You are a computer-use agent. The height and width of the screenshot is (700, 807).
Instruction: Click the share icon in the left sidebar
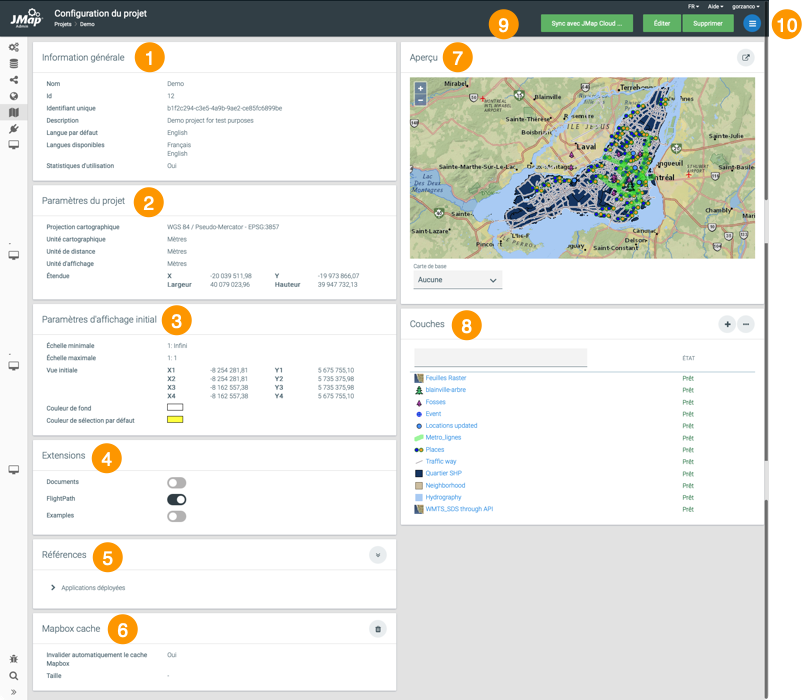point(13,80)
